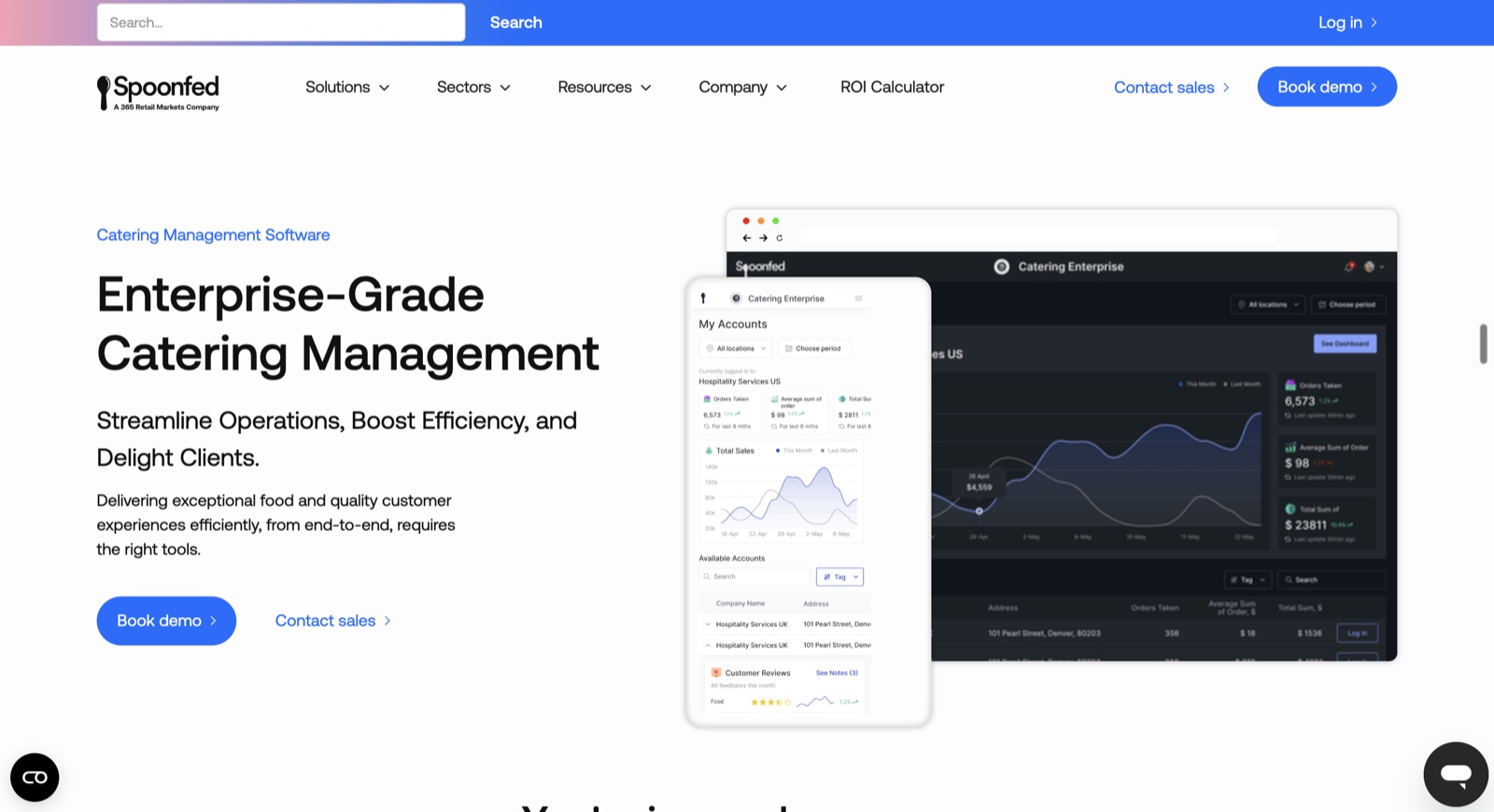Image resolution: width=1494 pixels, height=812 pixels.
Task: Click the Search button in the top bar
Action: click(x=515, y=22)
